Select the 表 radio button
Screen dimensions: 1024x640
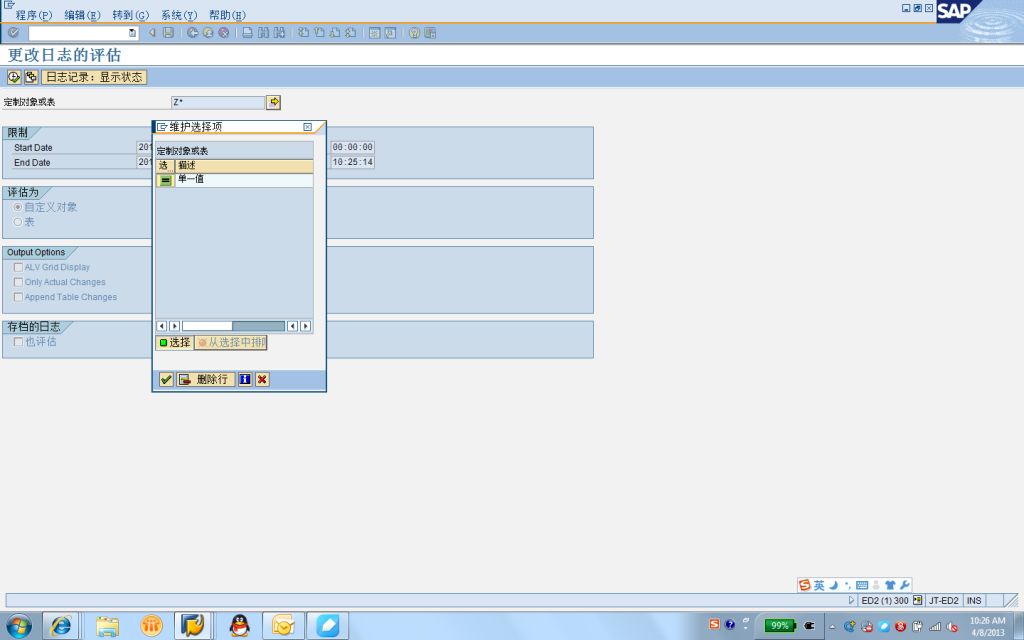tap(18, 222)
